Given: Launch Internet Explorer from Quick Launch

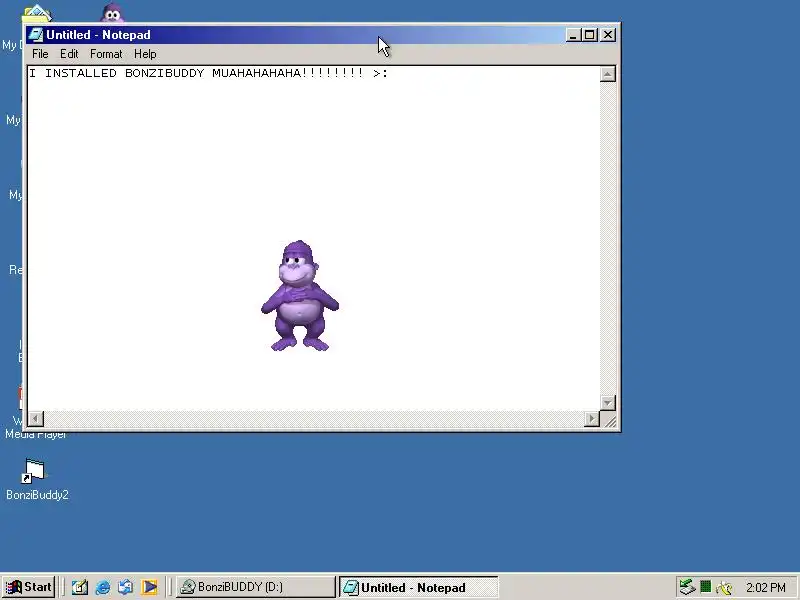Looking at the screenshot, I should pyautogui.click(x=103, y=587).
